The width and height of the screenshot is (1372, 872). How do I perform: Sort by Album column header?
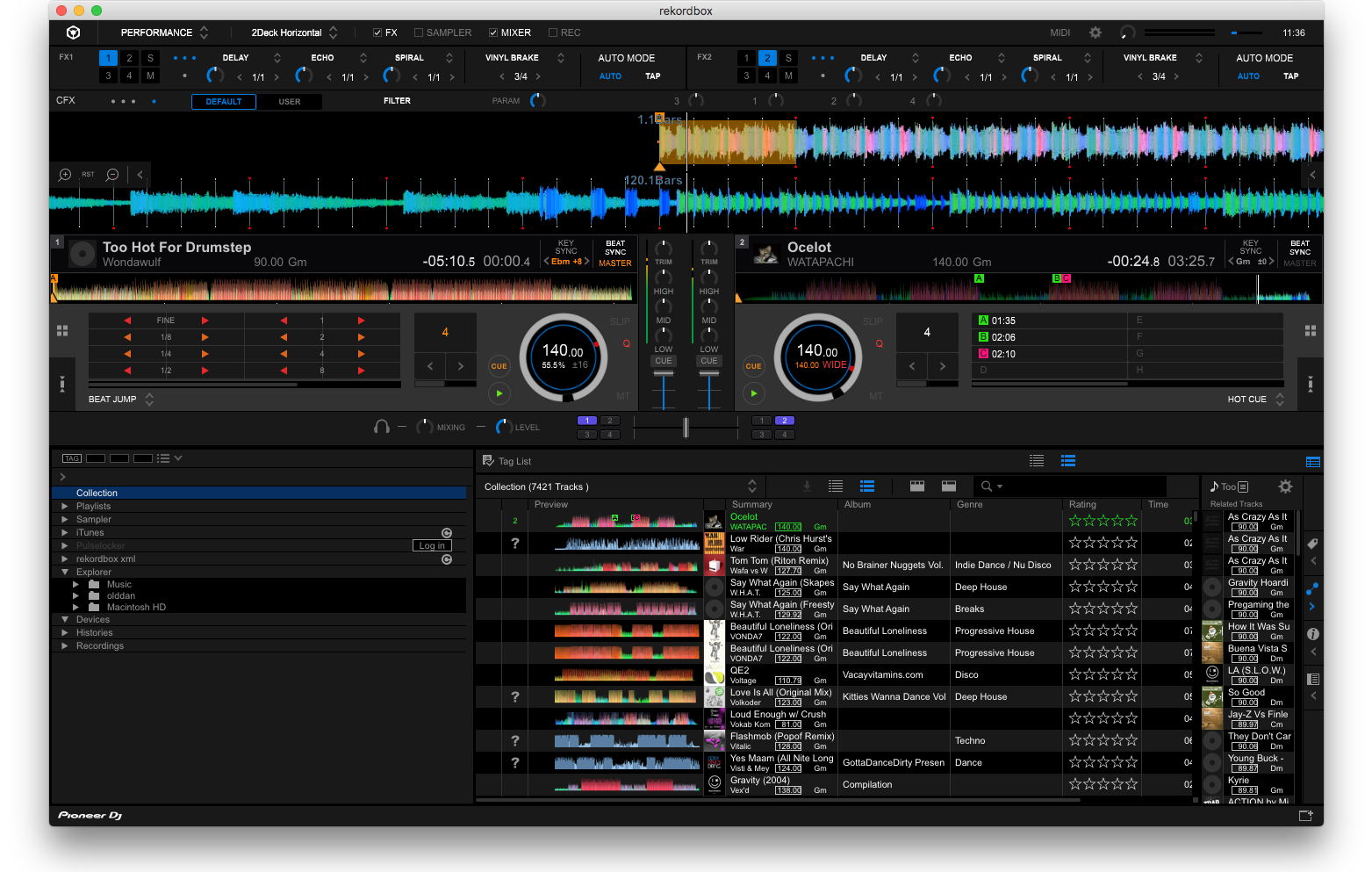[858, 505]
